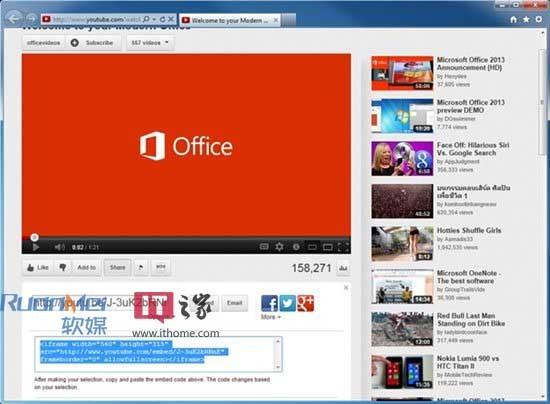
Task: Share on Facebook
Action: pos(269,303)
